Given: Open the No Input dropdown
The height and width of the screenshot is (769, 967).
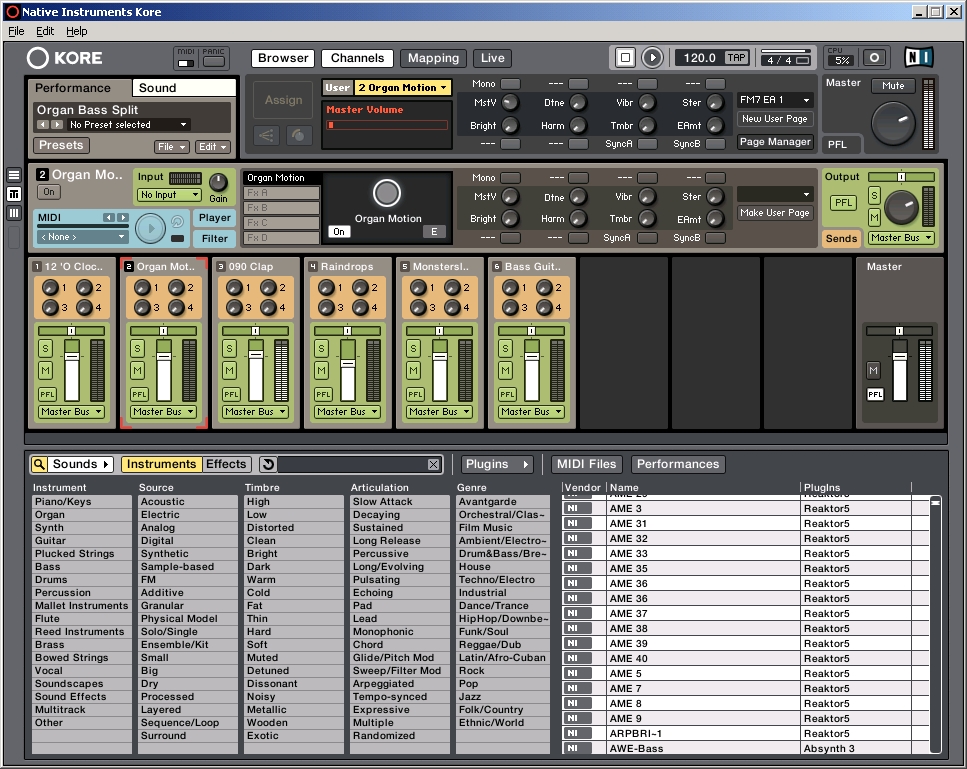Looking at the screenshot, I should pos(169,195).
